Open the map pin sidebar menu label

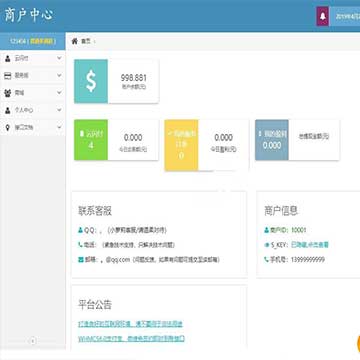tap(24, 127)
